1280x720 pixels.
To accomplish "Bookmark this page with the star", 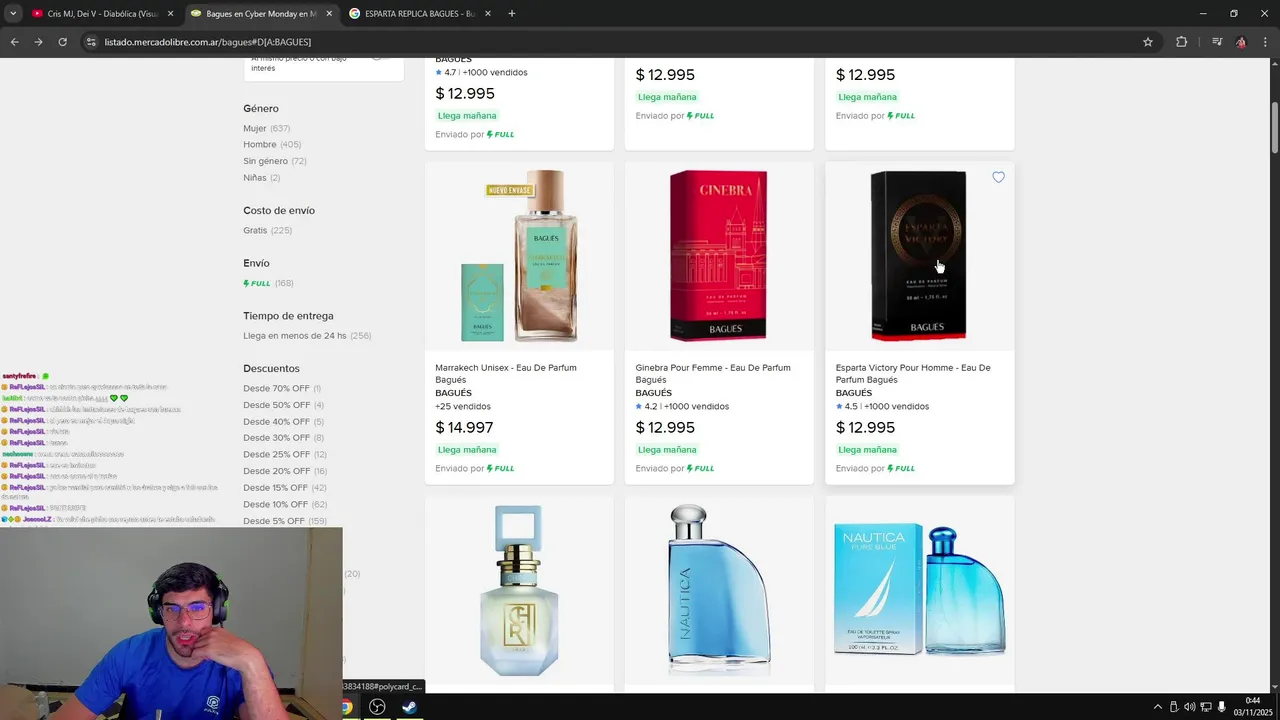I will [1148, 42].
